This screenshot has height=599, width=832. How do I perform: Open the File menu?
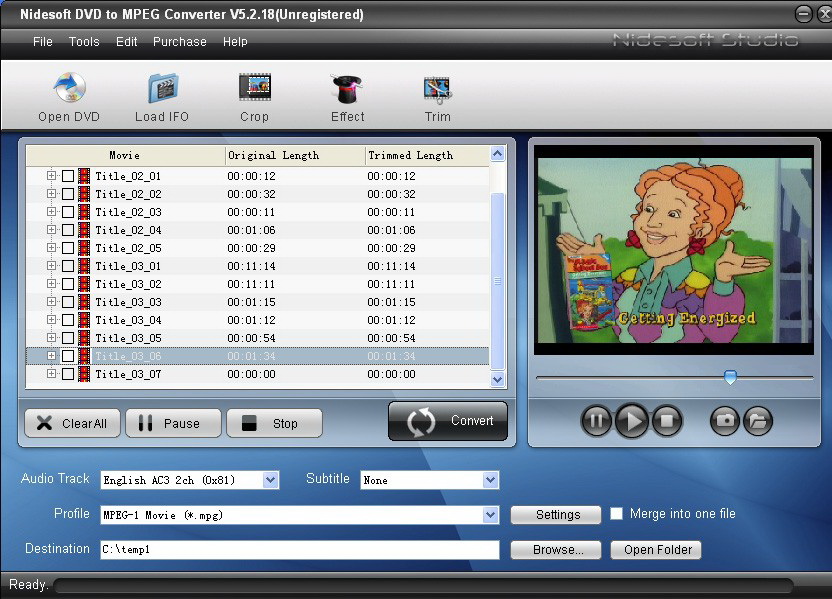pyautogui.click(x=42, y=42)
